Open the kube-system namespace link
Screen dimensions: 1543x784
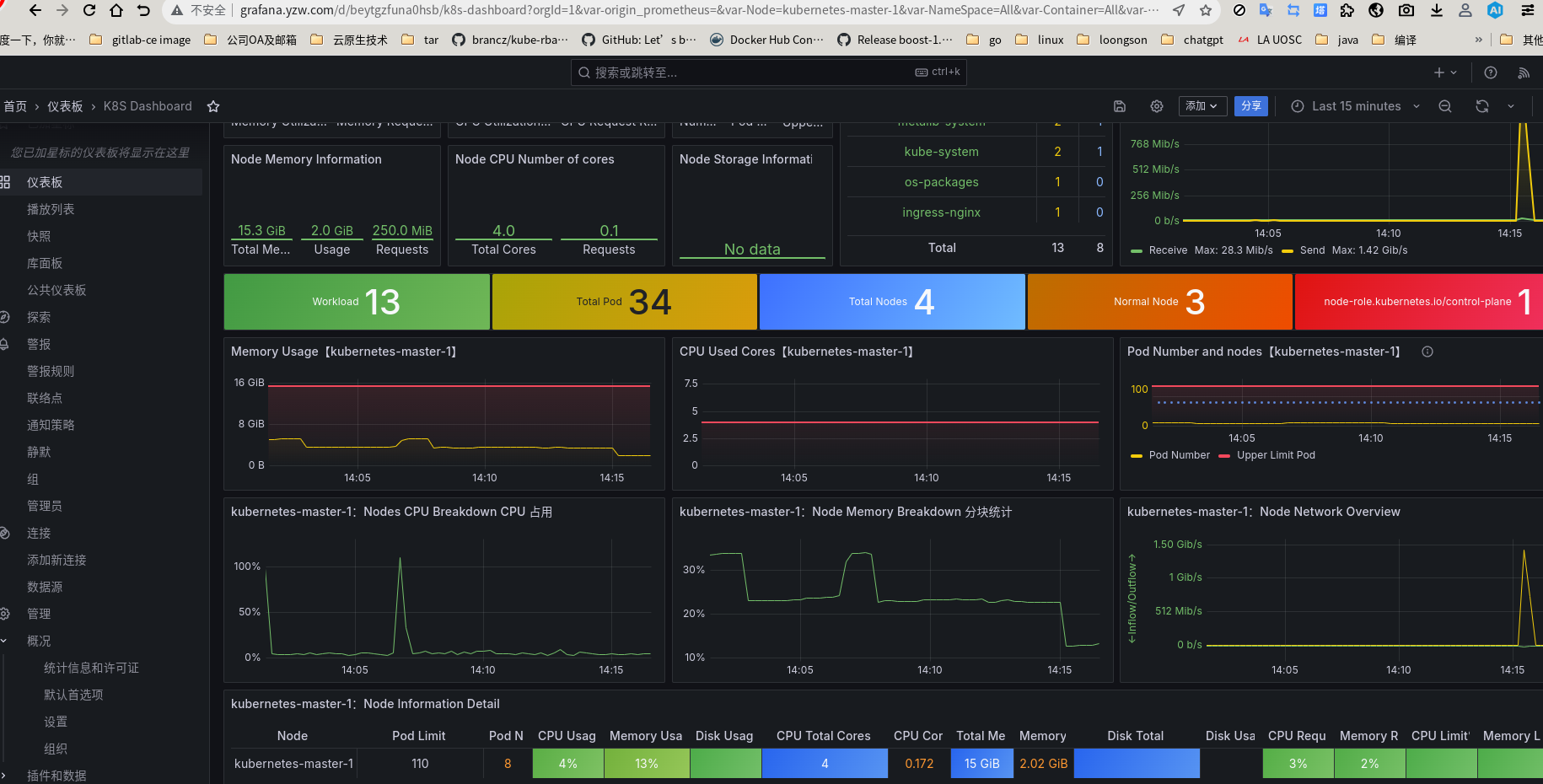point(941,152)
